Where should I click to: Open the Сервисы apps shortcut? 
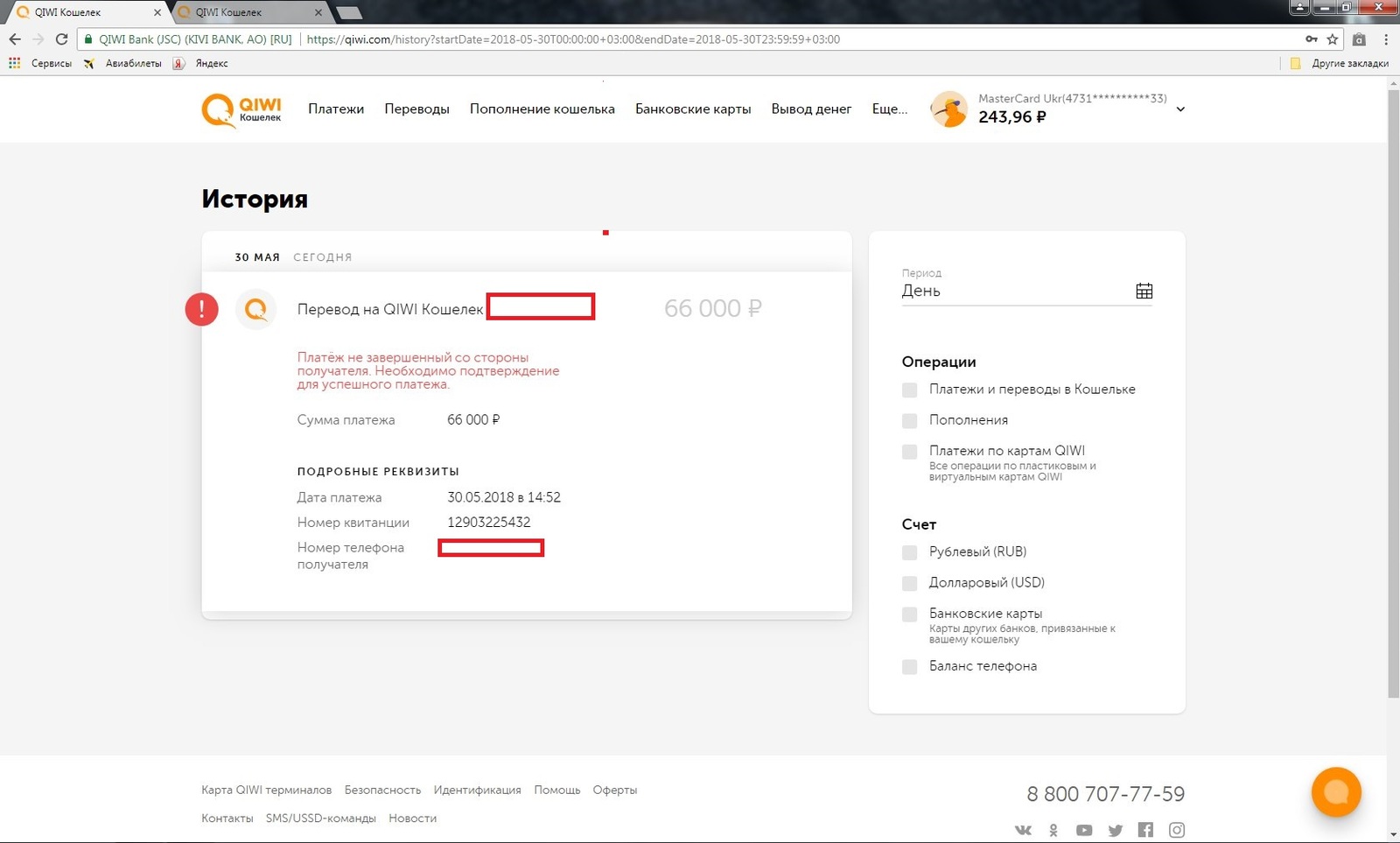pos(40,63)
